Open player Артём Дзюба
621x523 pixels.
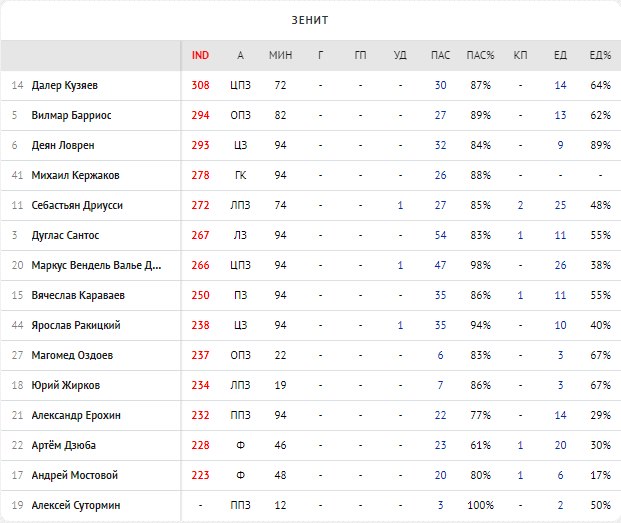pos(64,445)
